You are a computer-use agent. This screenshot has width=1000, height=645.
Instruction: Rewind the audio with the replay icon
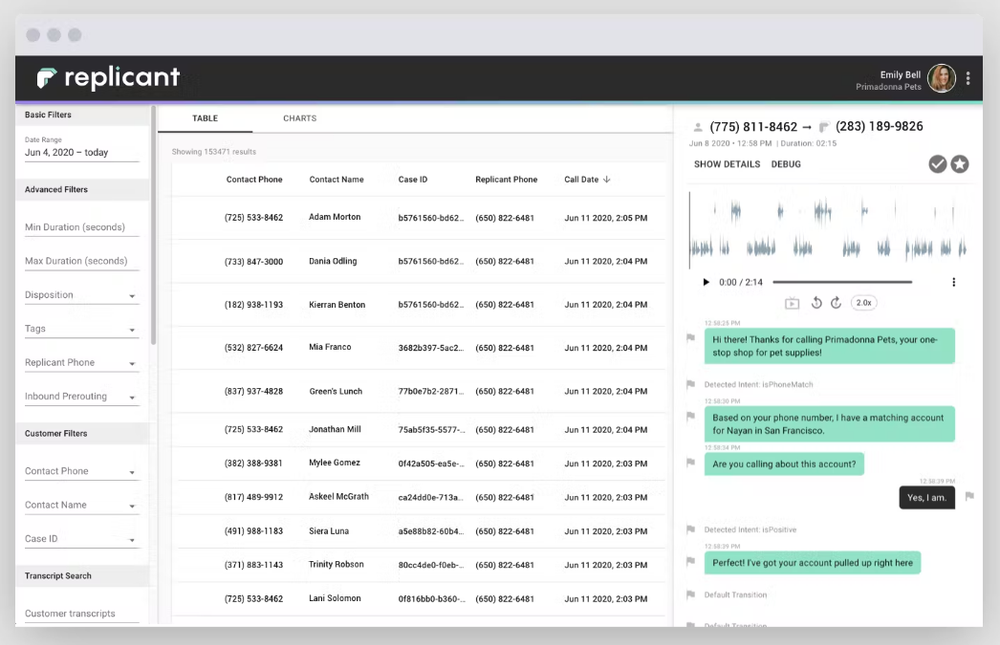817,302
